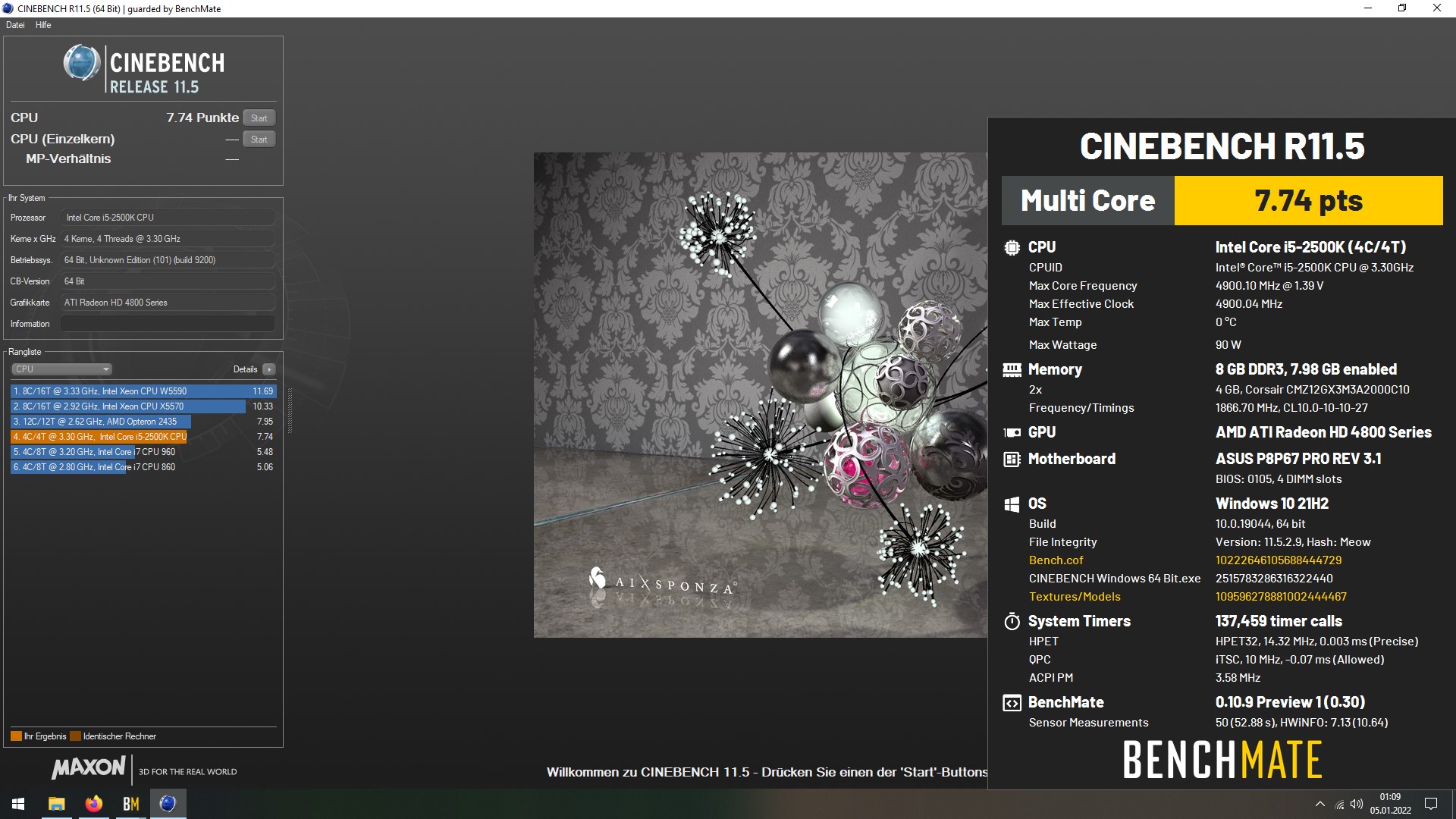1456x819 pixels.
Task: Click the yellow 7.74 pts score box
Action: pyautogui.click(x=1308, y=201)
